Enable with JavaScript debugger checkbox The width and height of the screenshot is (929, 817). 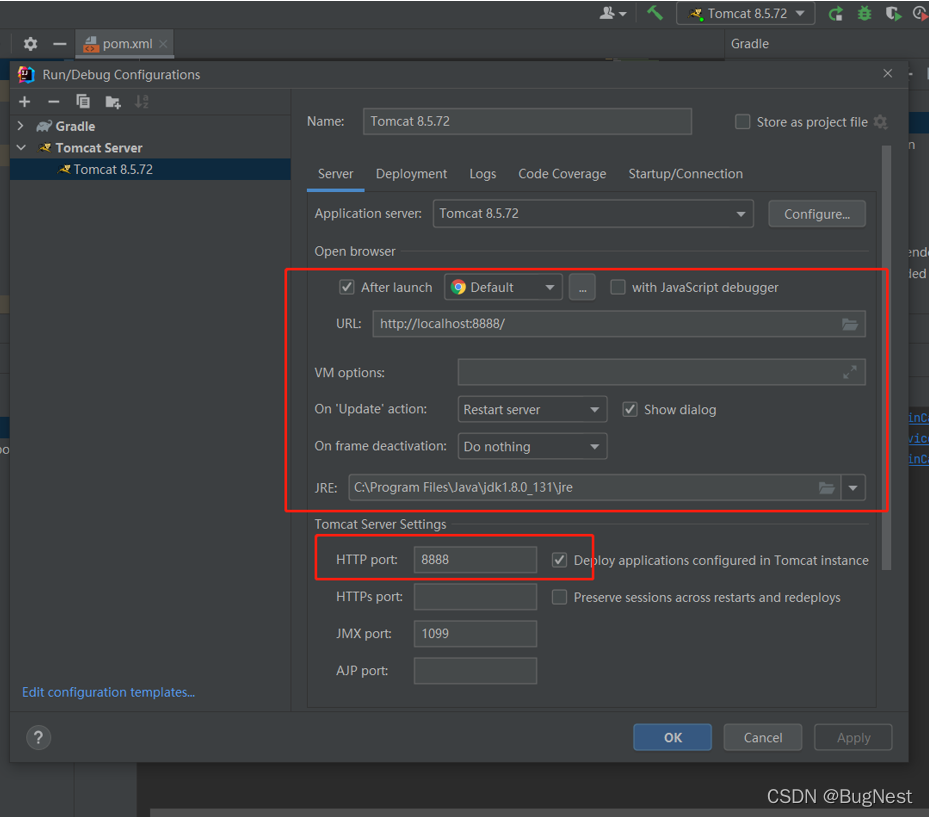click(617, 287)
